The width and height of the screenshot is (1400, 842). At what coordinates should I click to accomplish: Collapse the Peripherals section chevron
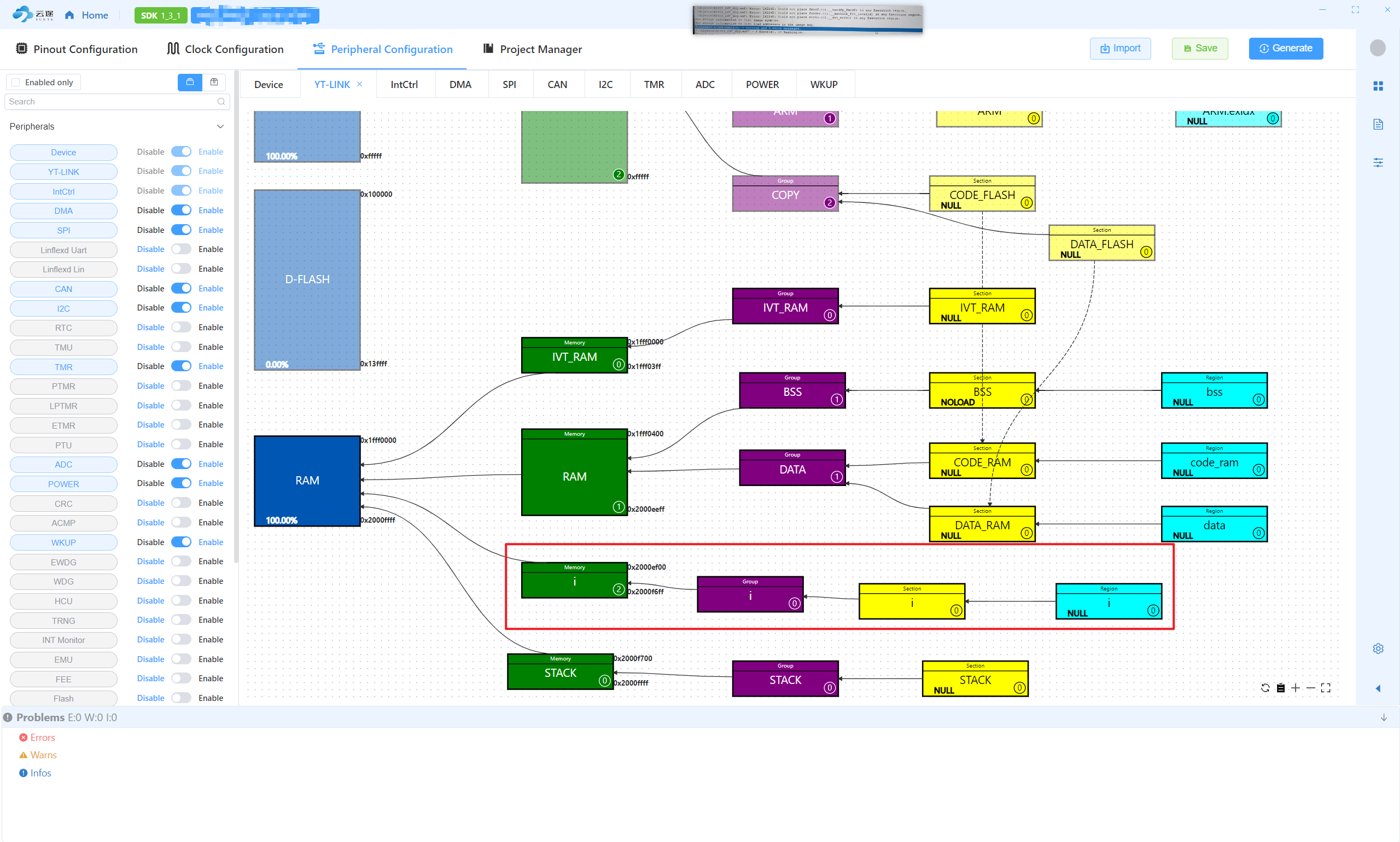220,126
